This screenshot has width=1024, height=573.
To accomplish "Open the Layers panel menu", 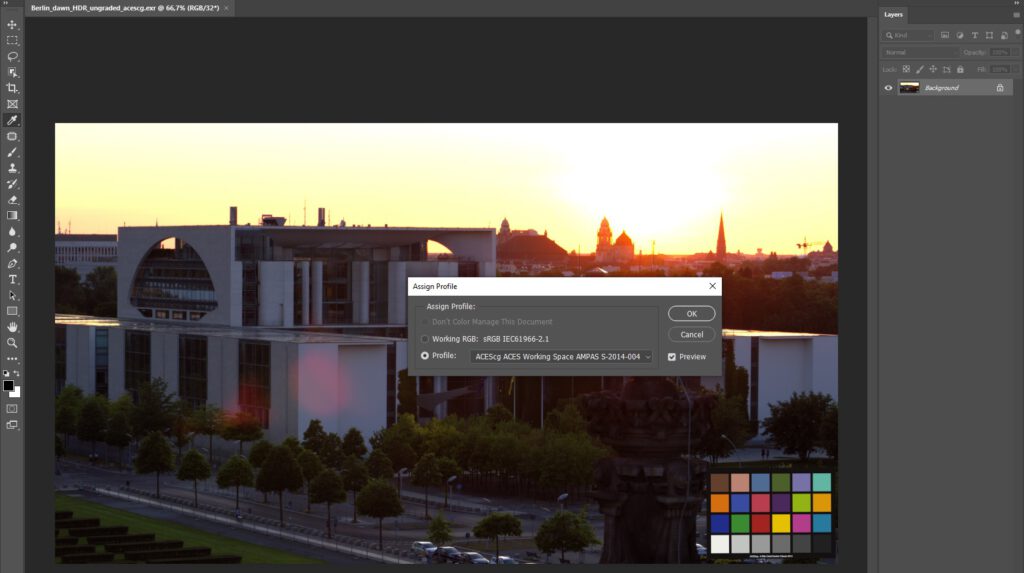I will coord(1016,14).
